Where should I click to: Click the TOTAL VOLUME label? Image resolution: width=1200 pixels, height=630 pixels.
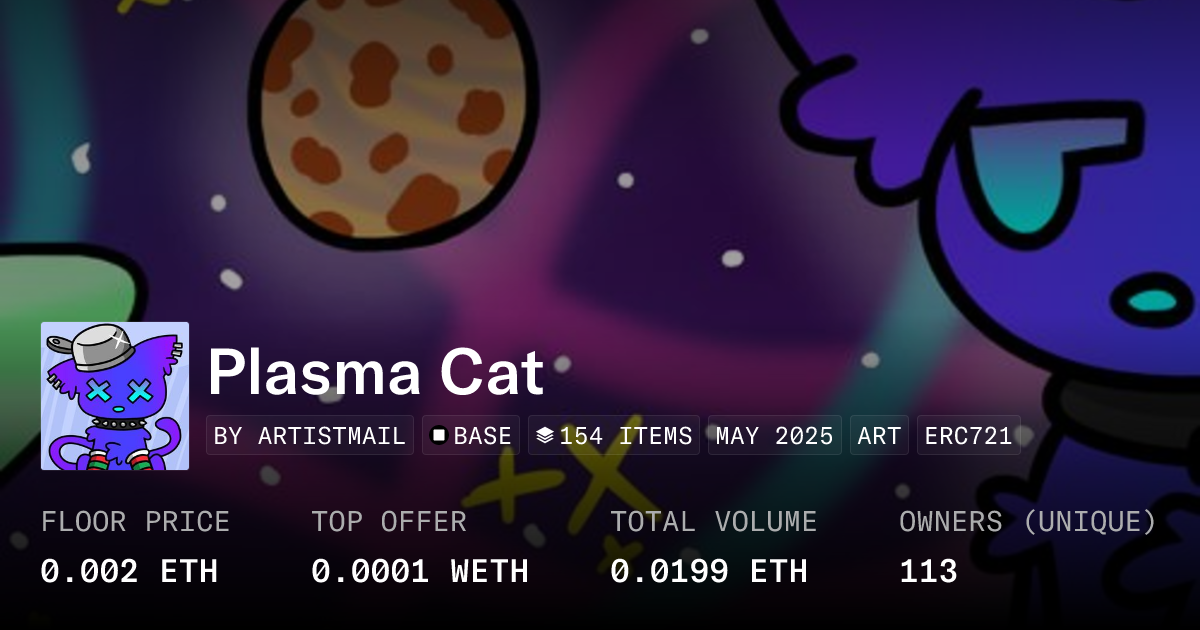pos(713,522)
